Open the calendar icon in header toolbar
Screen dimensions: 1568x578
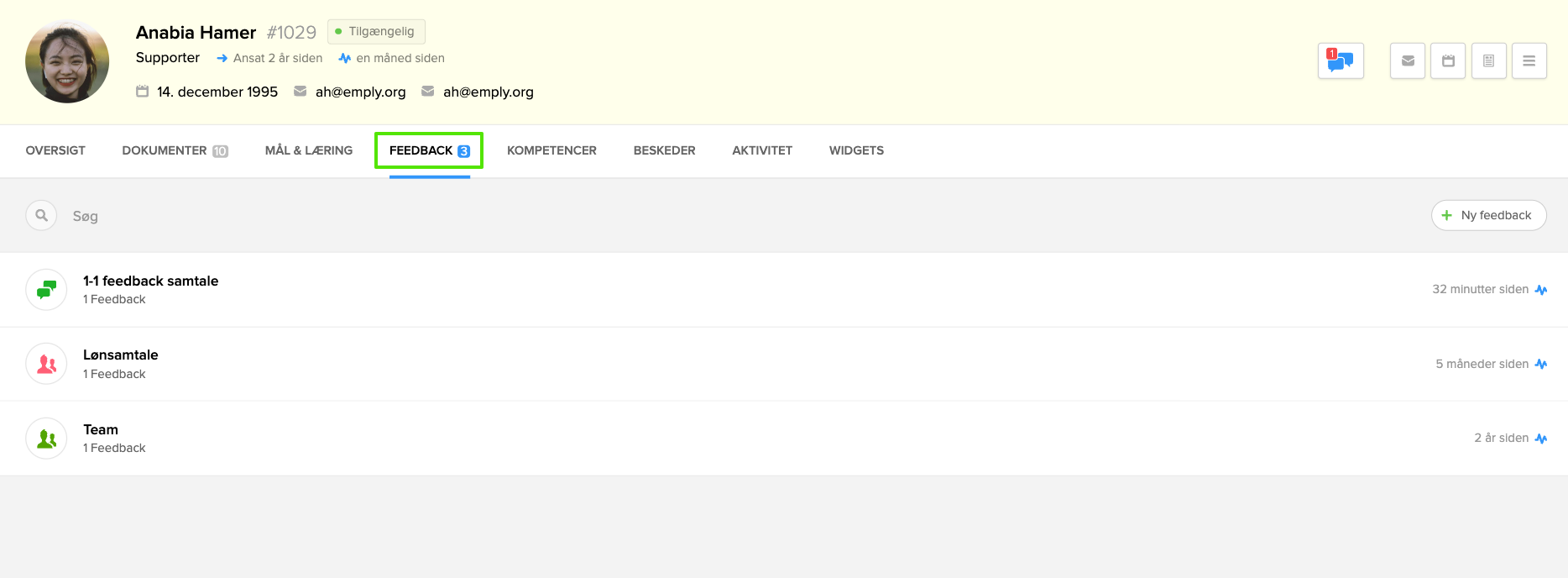[1448, 60]
